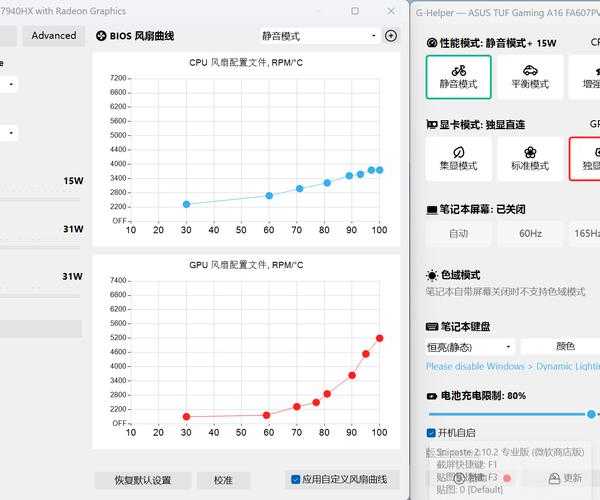Select the GPU fan curve point at 70°C
Screen dimensions: 600x500
[x=297, y=407]
